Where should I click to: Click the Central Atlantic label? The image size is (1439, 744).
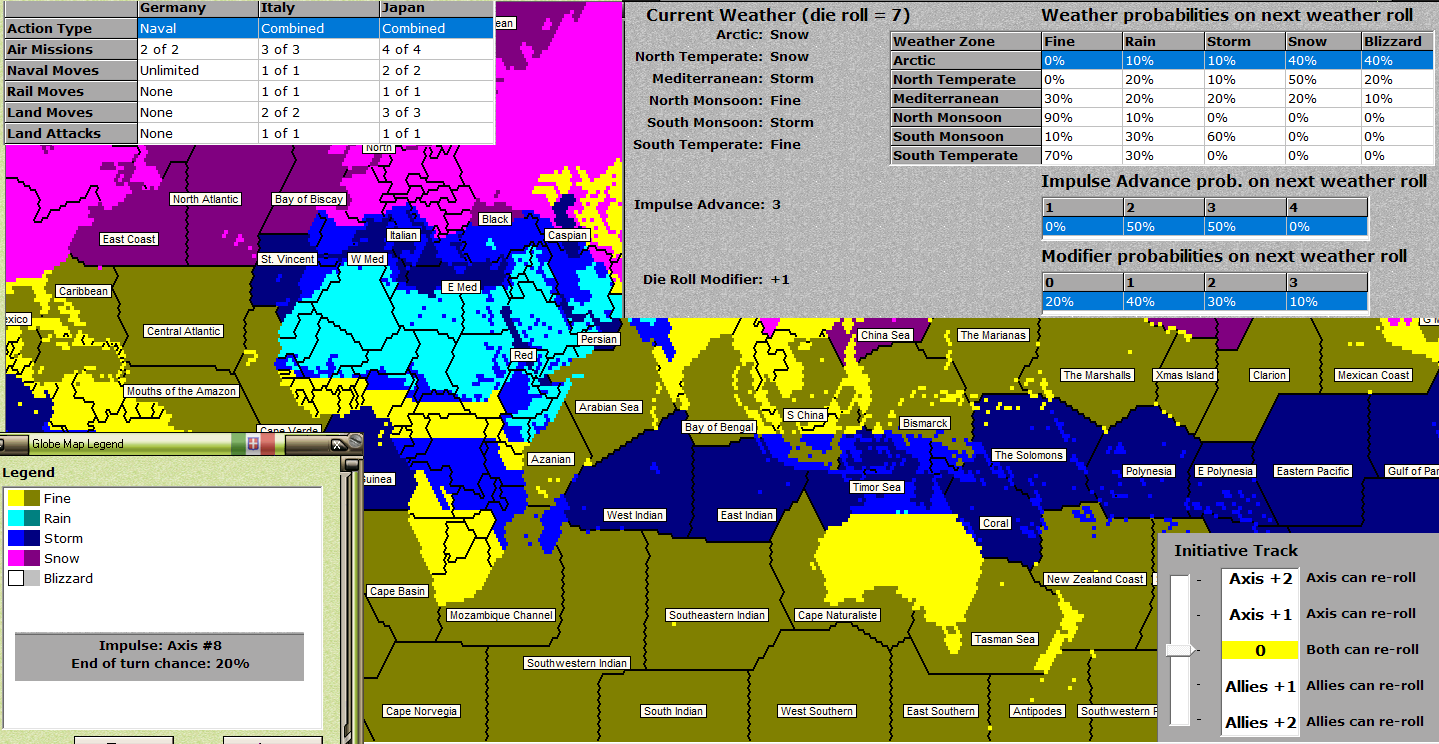[x=184, y=331]
